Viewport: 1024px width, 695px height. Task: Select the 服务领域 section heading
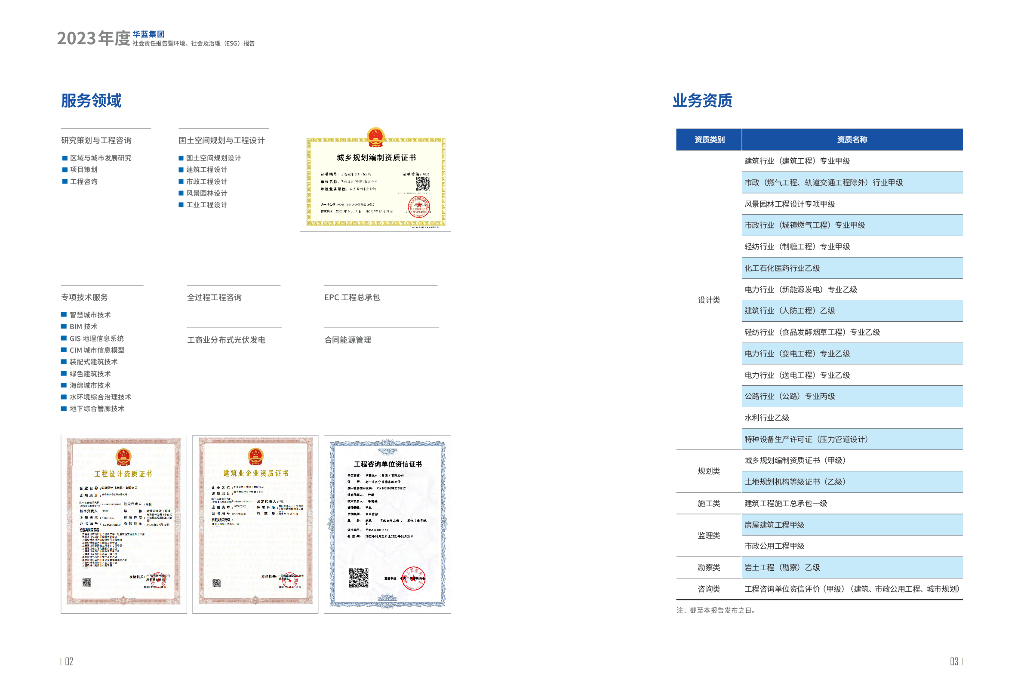pyautogui.click(x=91, y=101)
